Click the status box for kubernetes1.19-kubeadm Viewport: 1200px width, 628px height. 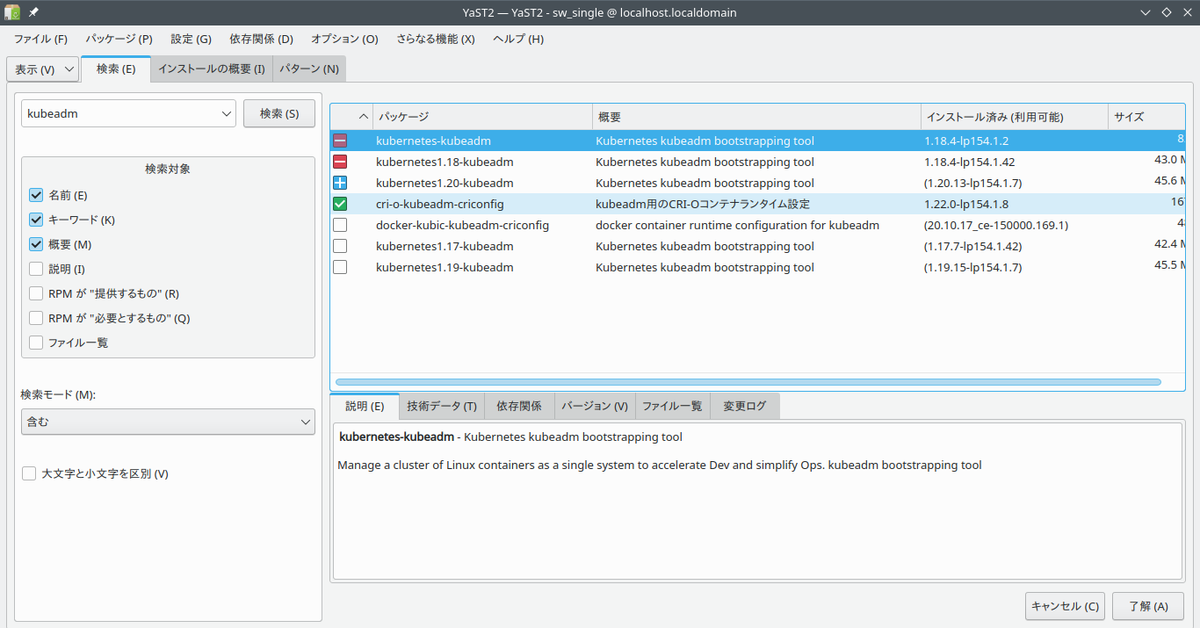[340, 267]
